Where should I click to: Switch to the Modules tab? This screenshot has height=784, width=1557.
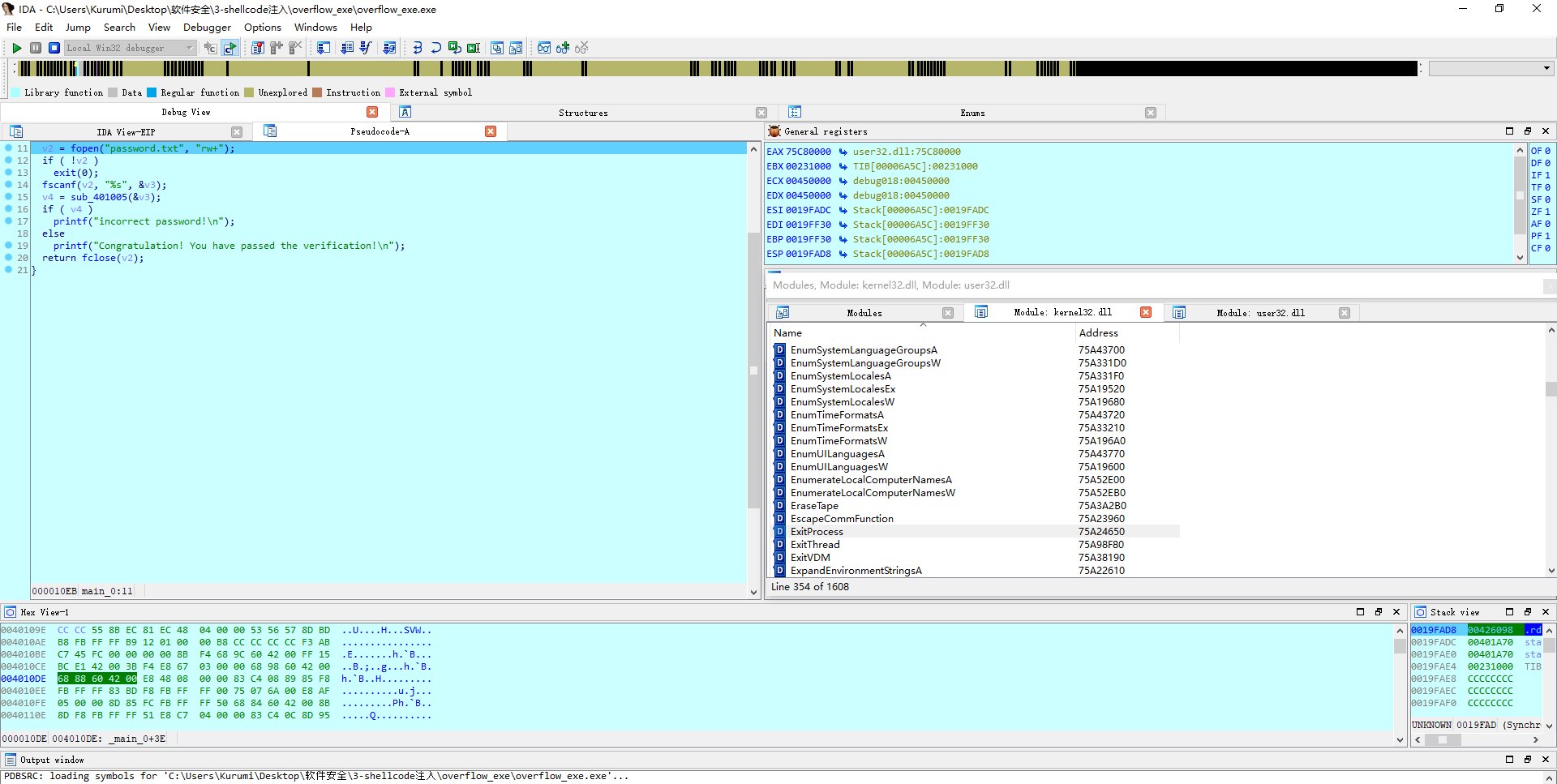click(x=864, y=313)
